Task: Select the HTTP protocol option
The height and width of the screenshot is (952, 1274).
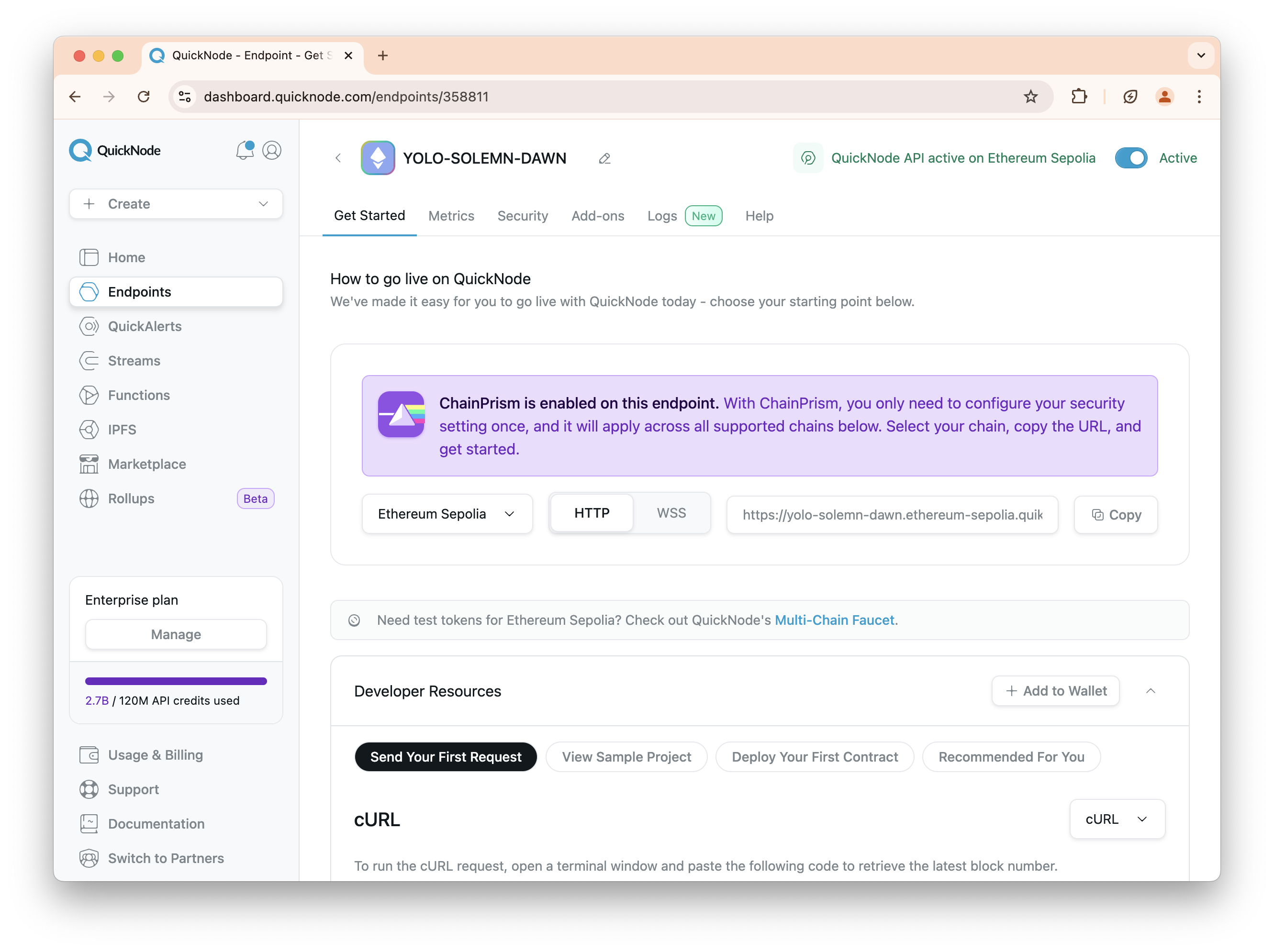Action: [592, 513]
